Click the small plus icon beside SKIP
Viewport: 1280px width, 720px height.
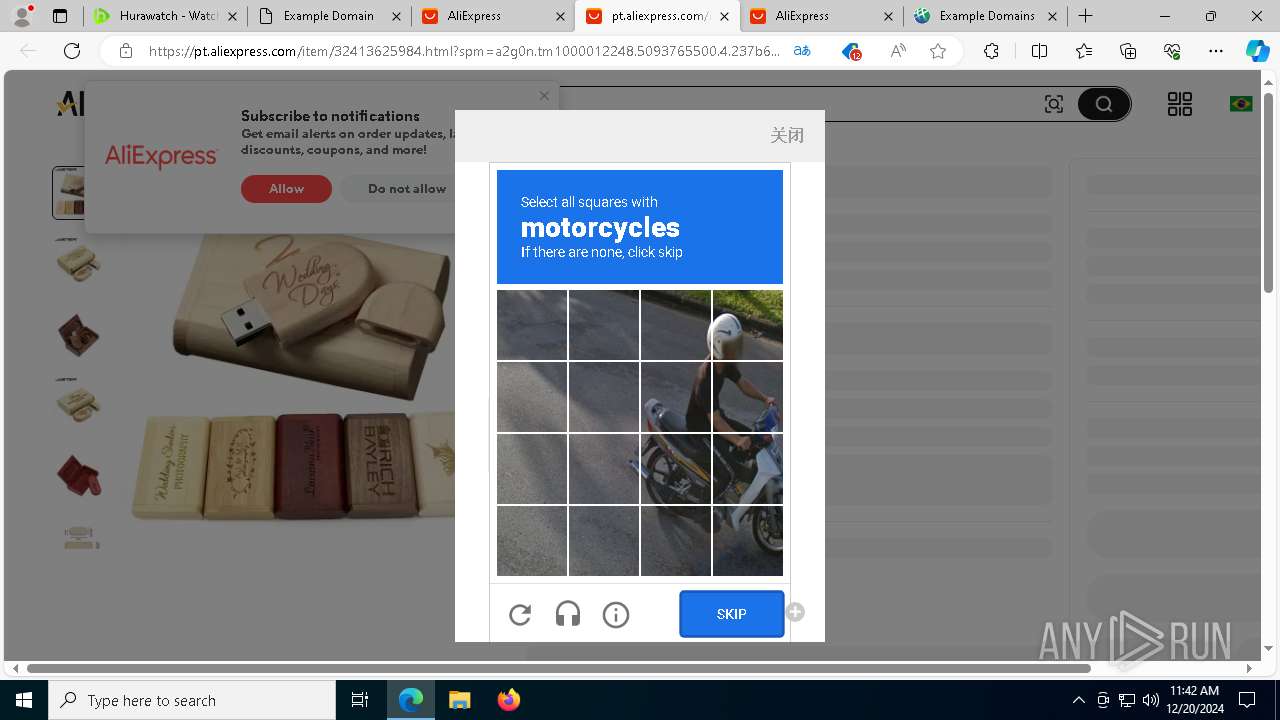point(795,612)
